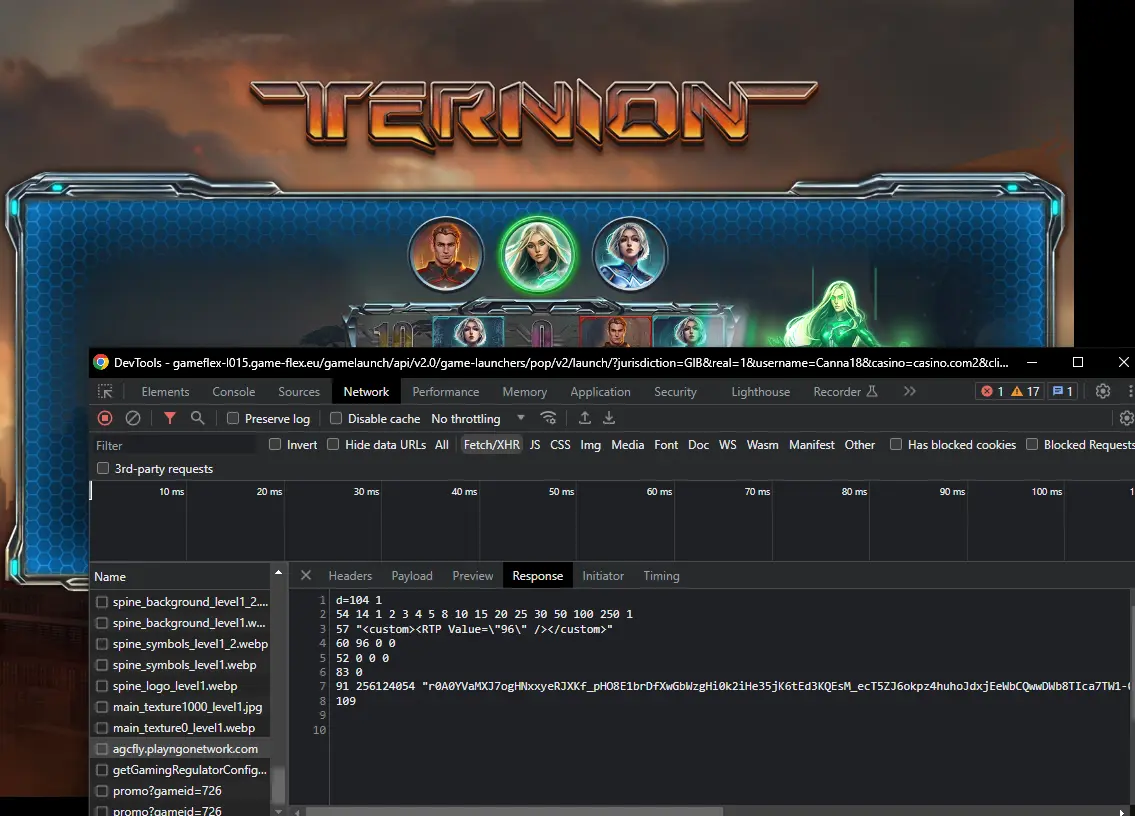Show the 1 error badge
The height and width of the screenshot is (816, 1135).
tap(992, 391)
